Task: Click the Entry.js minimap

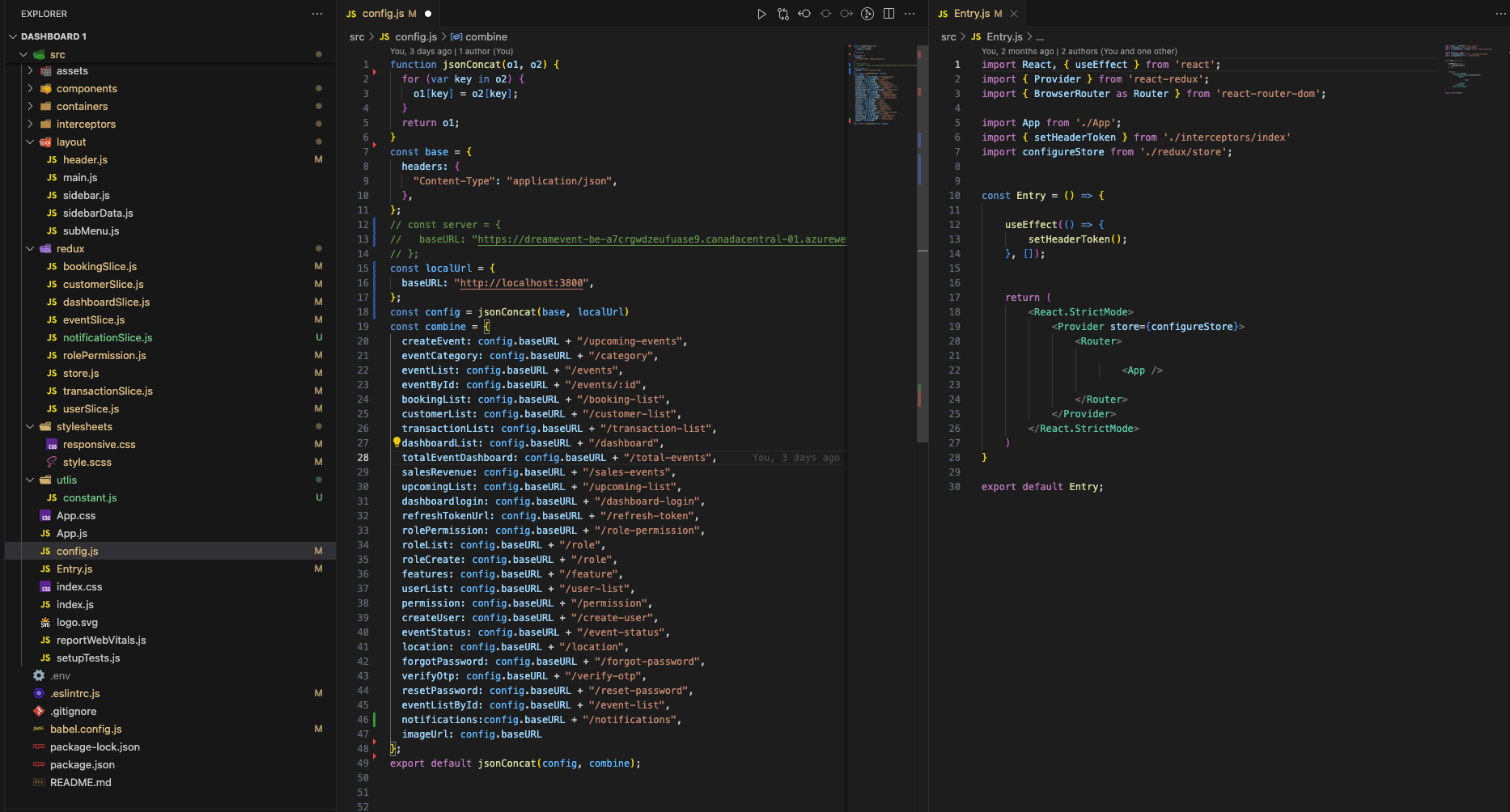Action: [1470, 69]
